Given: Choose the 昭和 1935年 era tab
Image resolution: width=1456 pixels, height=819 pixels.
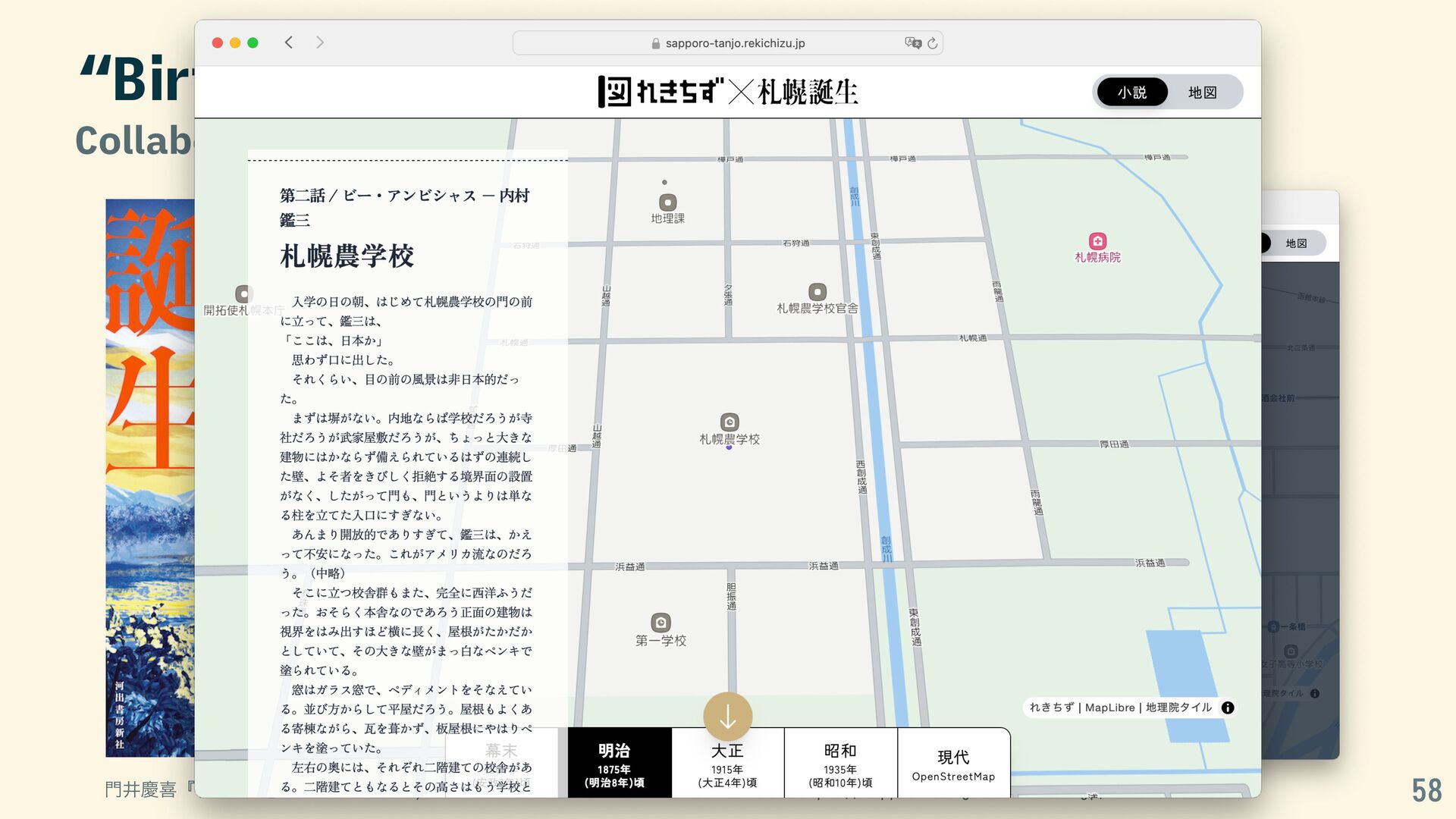Looking at the screenshot, I should (840, 764).
